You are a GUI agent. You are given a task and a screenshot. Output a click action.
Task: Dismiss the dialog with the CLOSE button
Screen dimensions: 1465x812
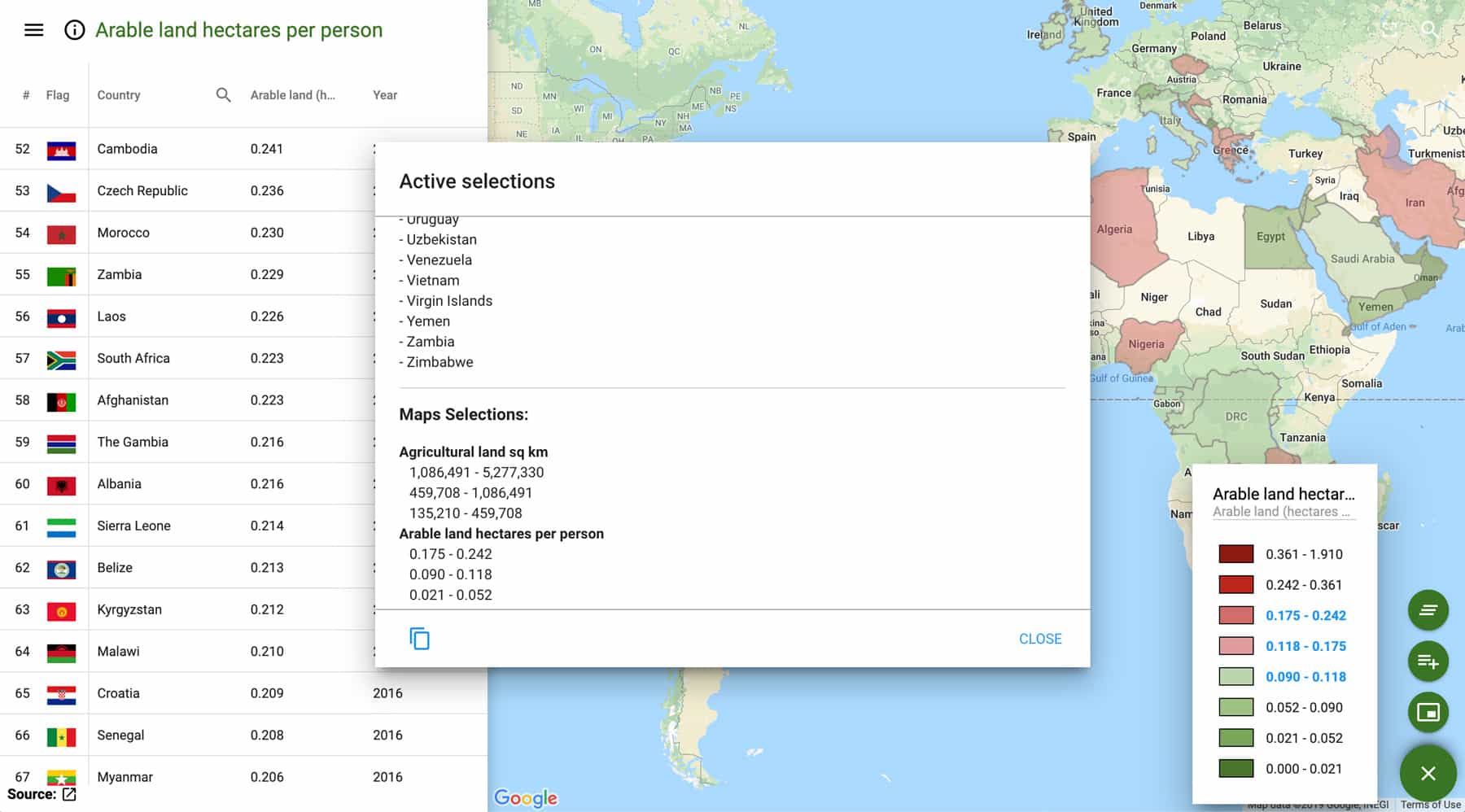[1039, 639]
